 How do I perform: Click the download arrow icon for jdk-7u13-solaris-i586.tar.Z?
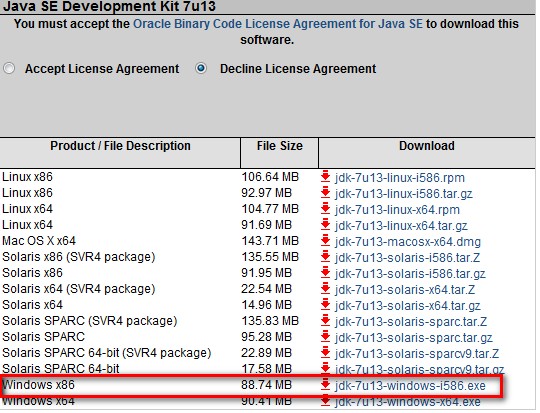click(x=325, y=257)
